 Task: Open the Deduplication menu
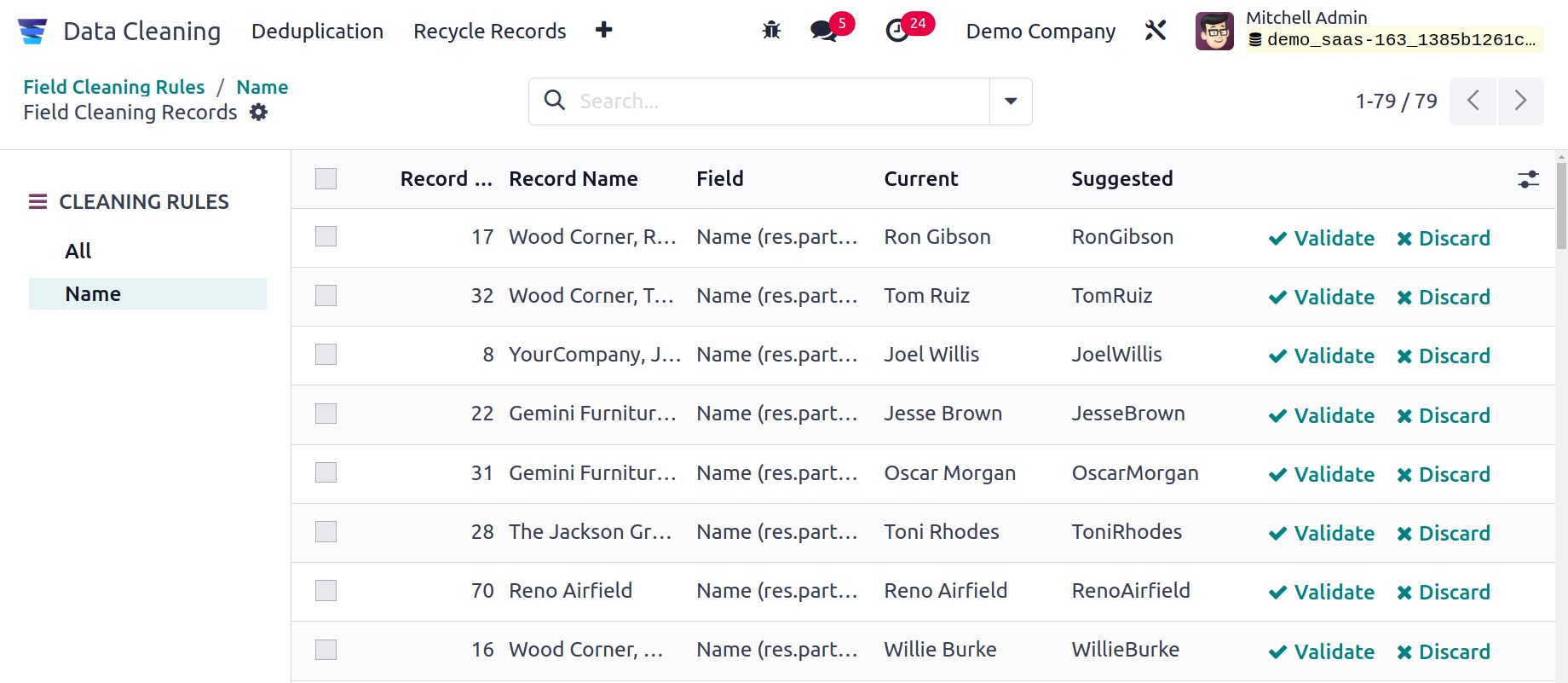tap(317, 32)
